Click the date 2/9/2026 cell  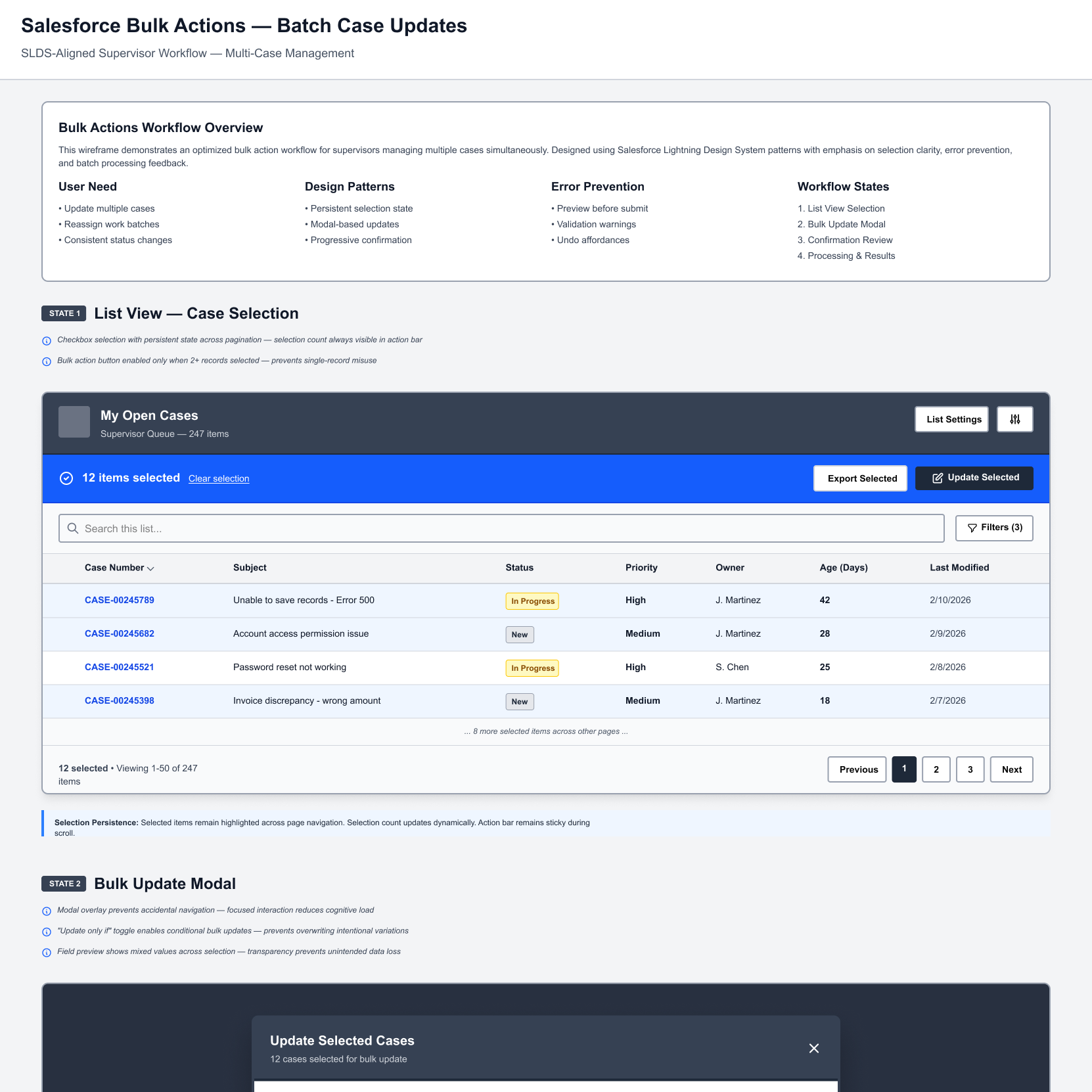coord(947,633)
